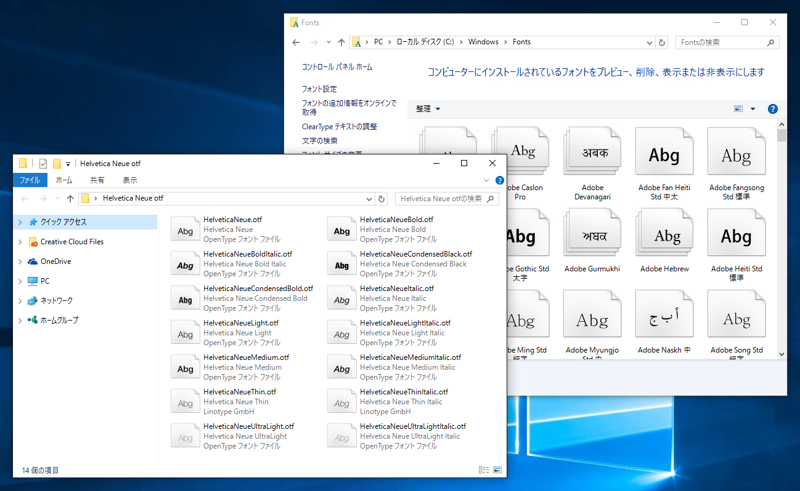Select HelveticaNeueMediumItalic.otf font icon

click(x=341, y=367)
